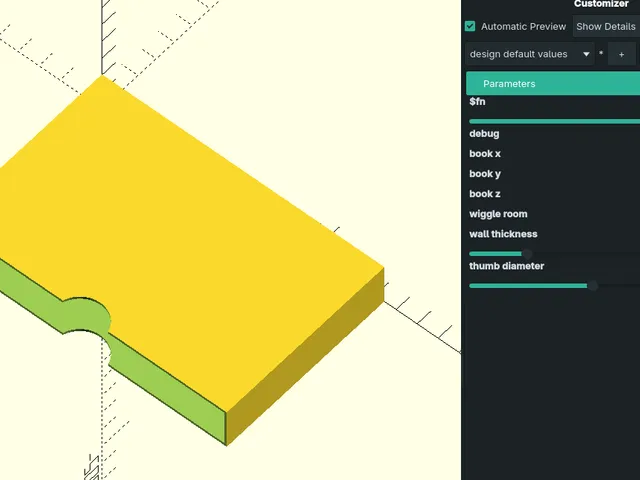Adjust the $fn slider track
This screenshot has width=640, height=480.
[555, 121]
